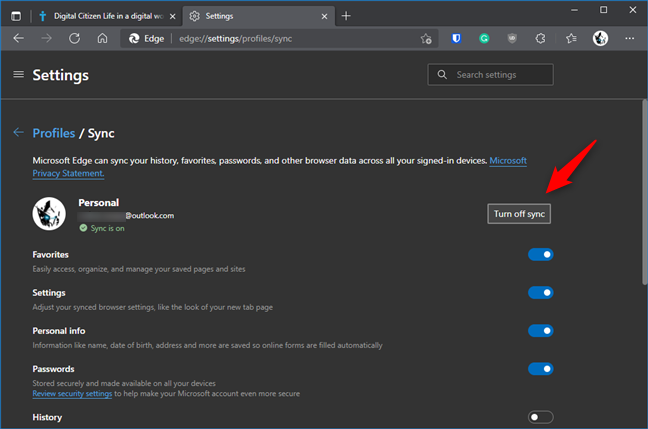Disable Favorites sync toggle
Viewport: 648px width, 429px height.
(x=540, y=255)
